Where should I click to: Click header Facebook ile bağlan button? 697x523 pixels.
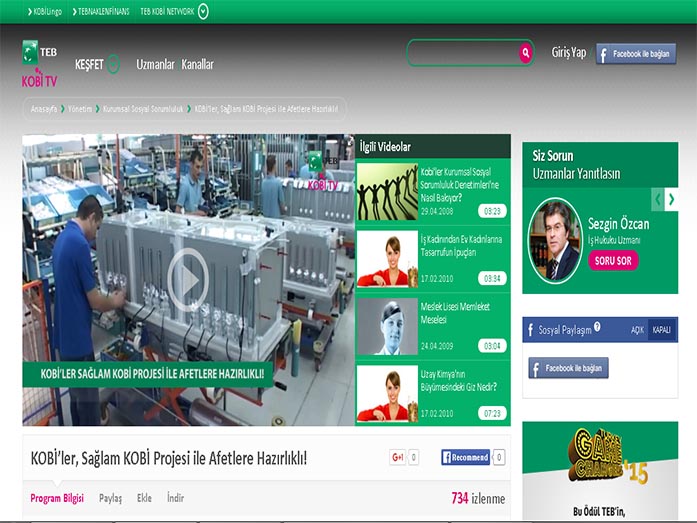point(636,54)
